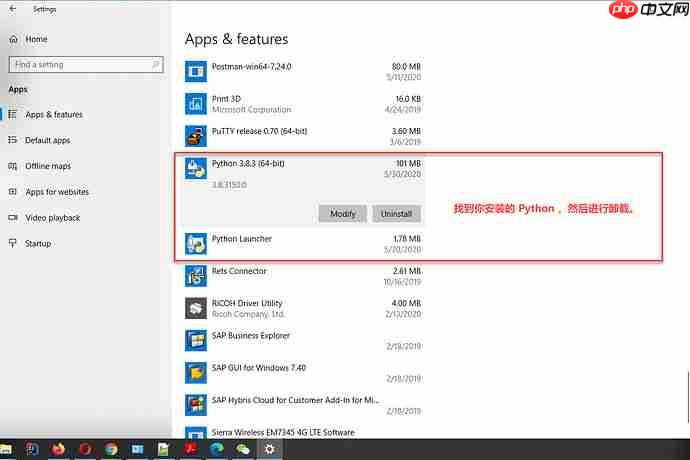Viewport: 690px width, 460px height.
Task: Click the search magnifier icon
Action: pyautogui.click(x=155, y=65)
